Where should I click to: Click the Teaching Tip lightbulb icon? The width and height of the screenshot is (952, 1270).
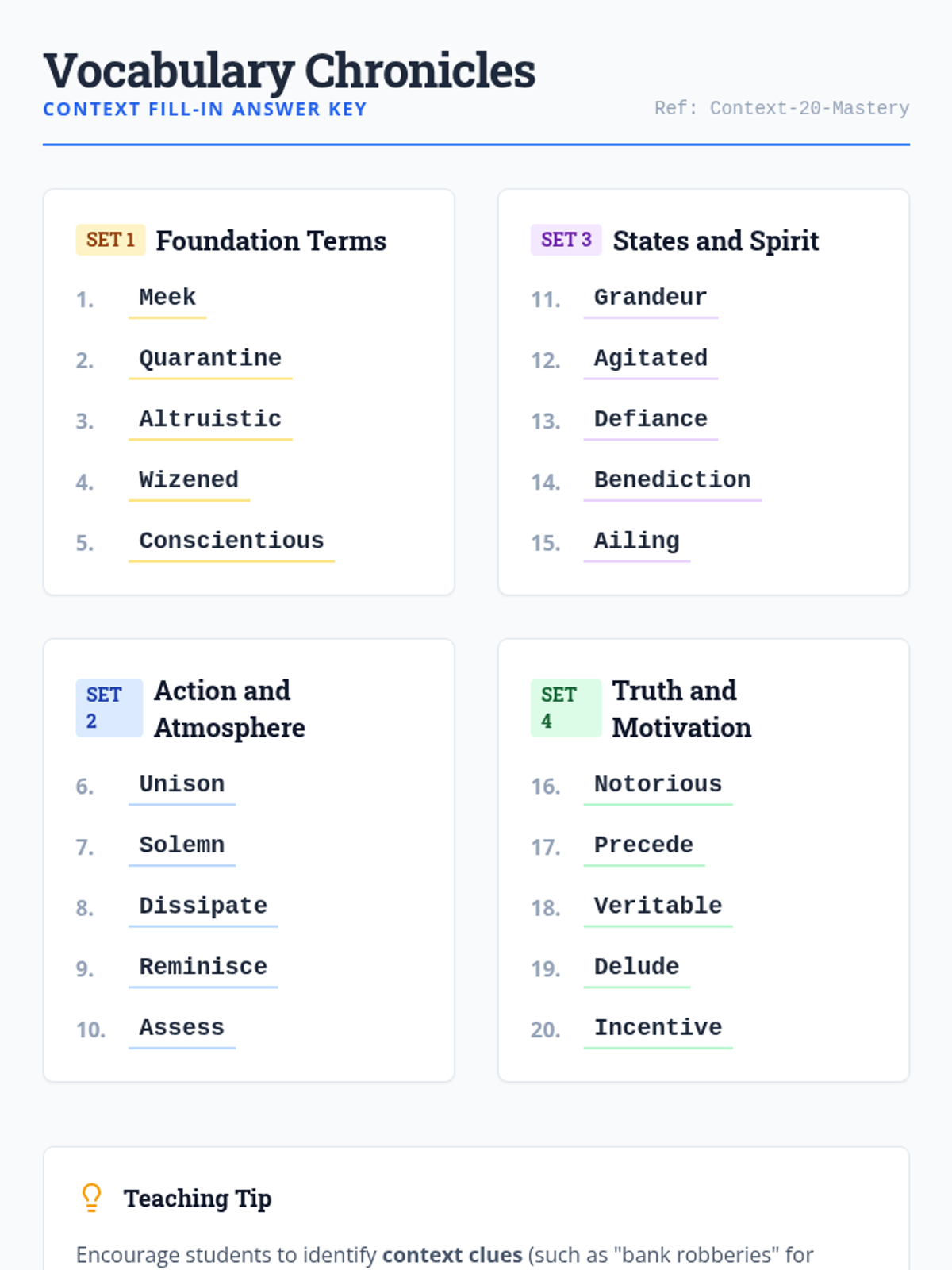click(x=91, y=1197)
